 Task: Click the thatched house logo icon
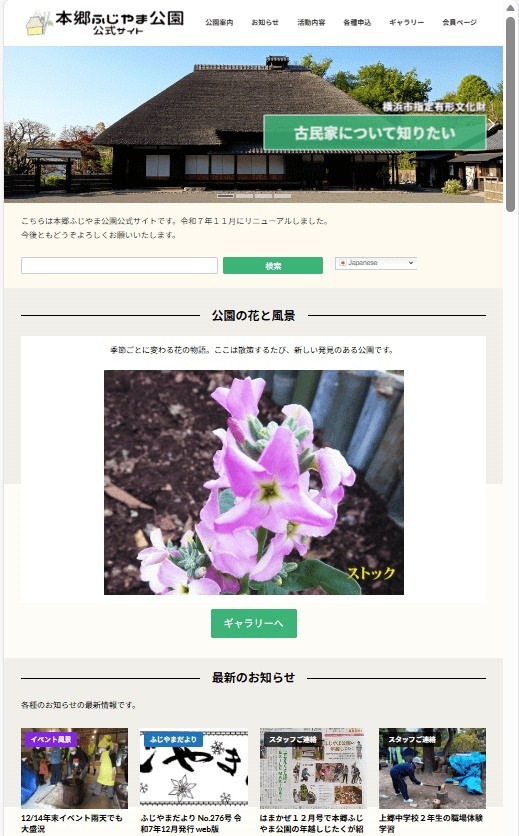(38, 23)
